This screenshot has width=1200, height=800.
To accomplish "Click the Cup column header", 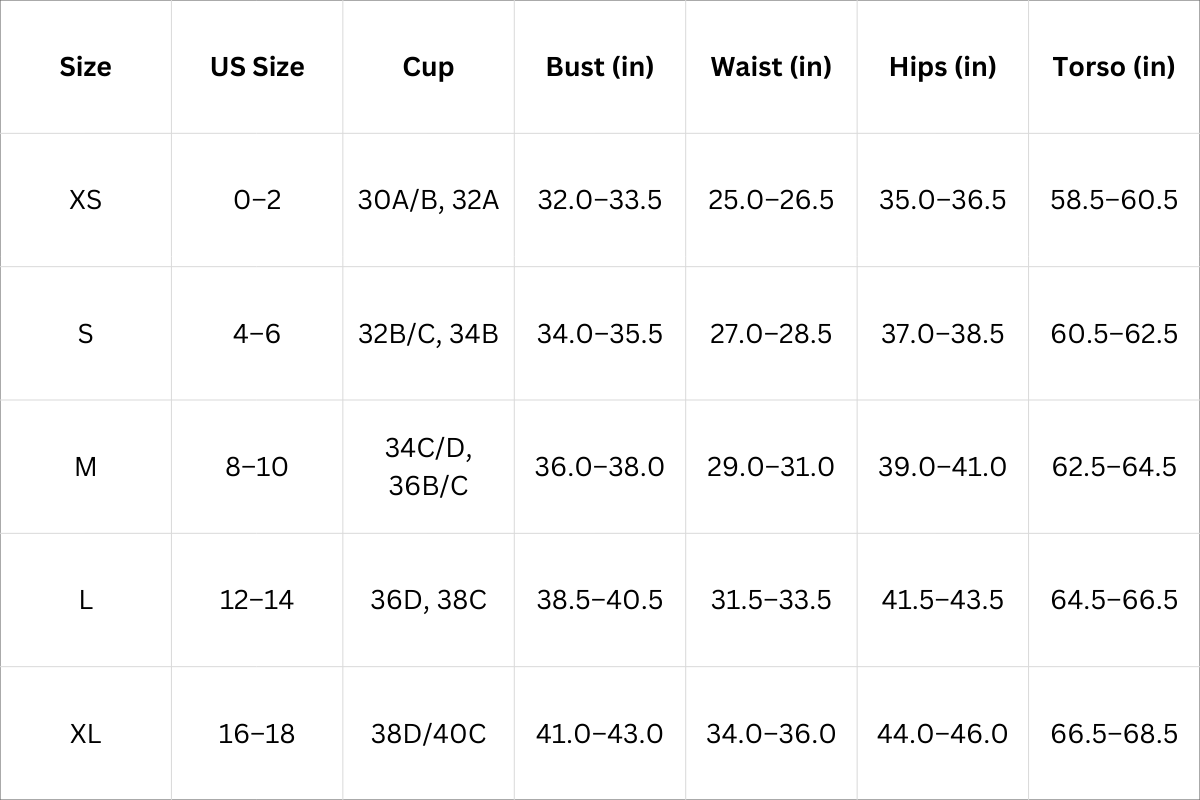I will click(428, 67).
